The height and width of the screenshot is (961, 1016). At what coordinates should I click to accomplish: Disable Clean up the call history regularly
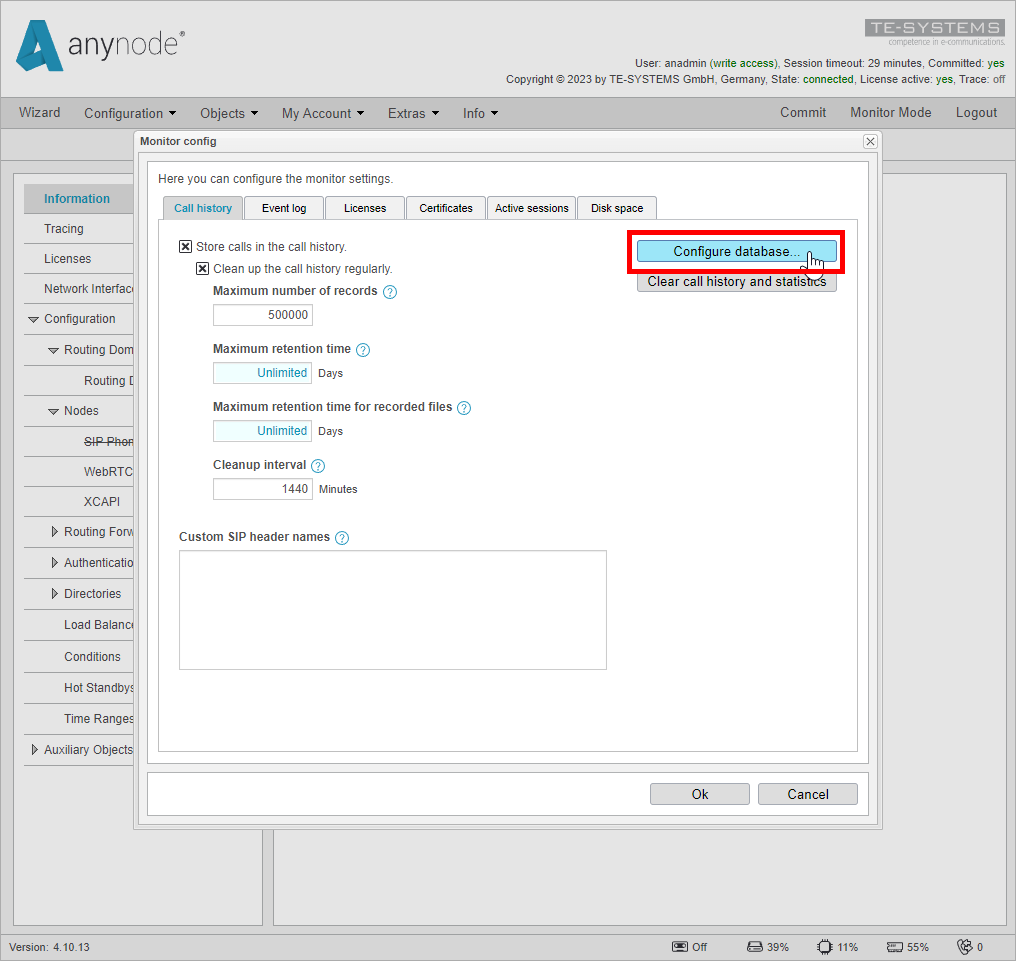(203, 268)
